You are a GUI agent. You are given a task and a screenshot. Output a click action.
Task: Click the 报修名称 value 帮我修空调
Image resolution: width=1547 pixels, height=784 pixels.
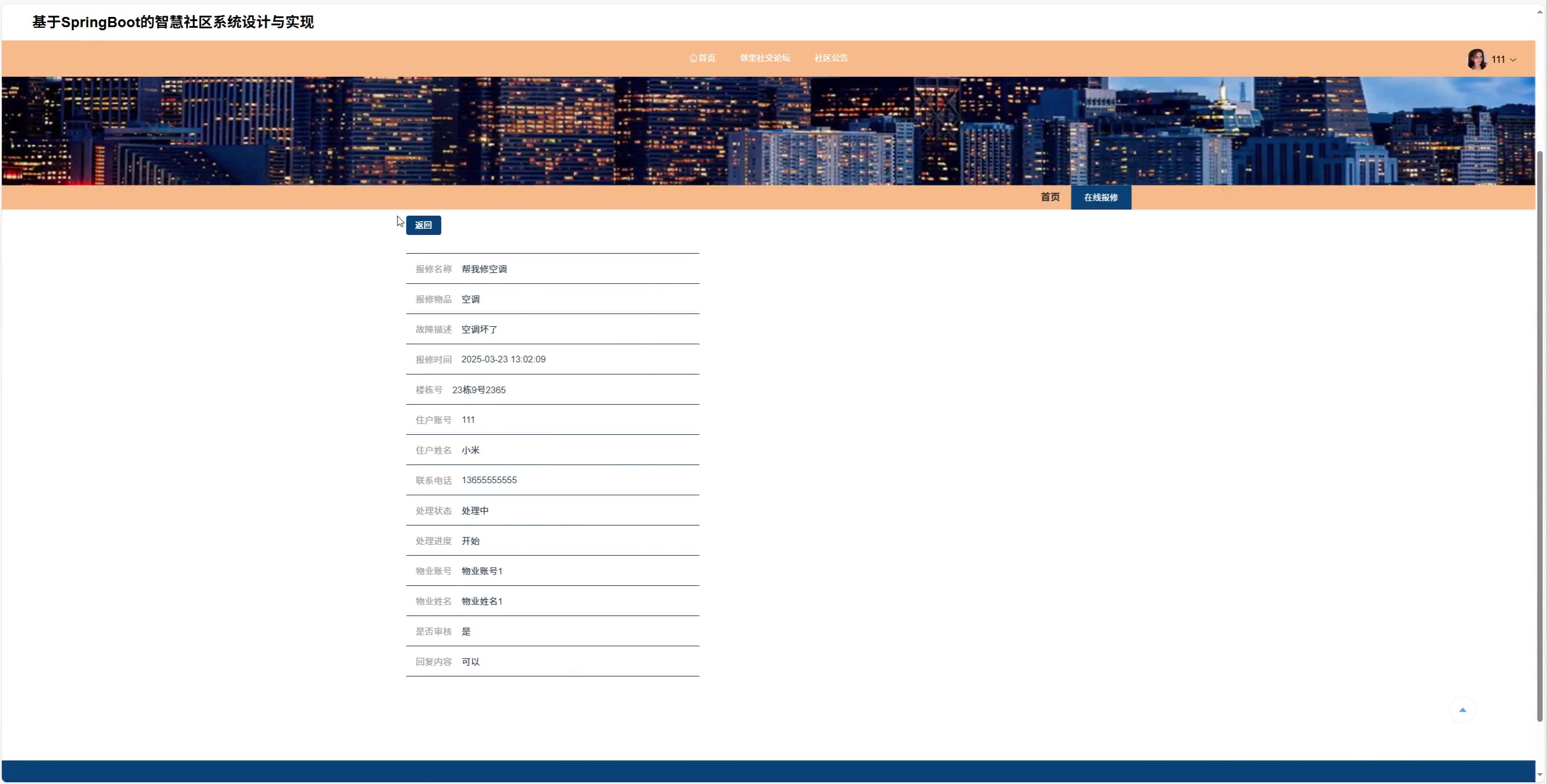click(484, 269)
